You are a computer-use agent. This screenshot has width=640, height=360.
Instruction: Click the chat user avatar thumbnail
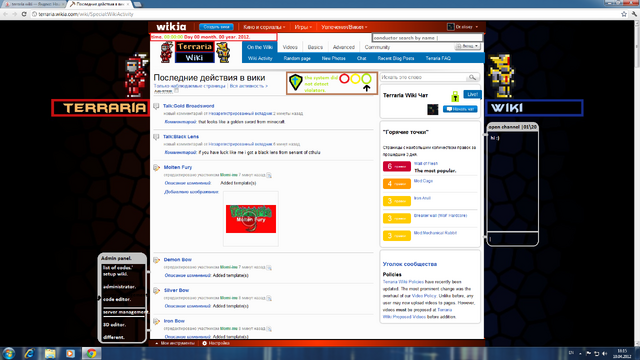(x=432, y=109)
